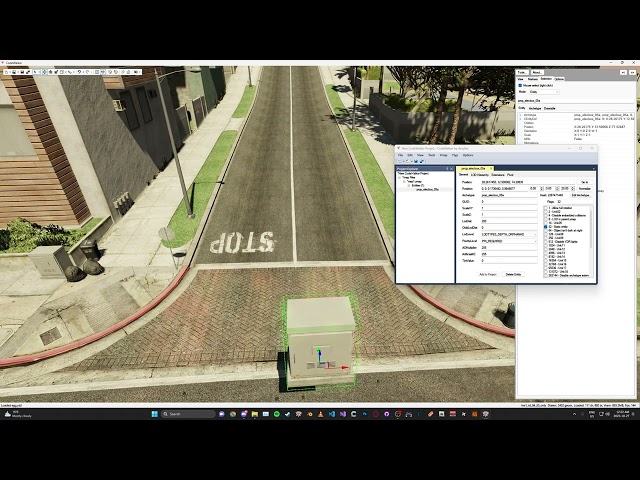Switch to the LOD Hierarchy tab
The image size is (640, 480).
[480, 175]
